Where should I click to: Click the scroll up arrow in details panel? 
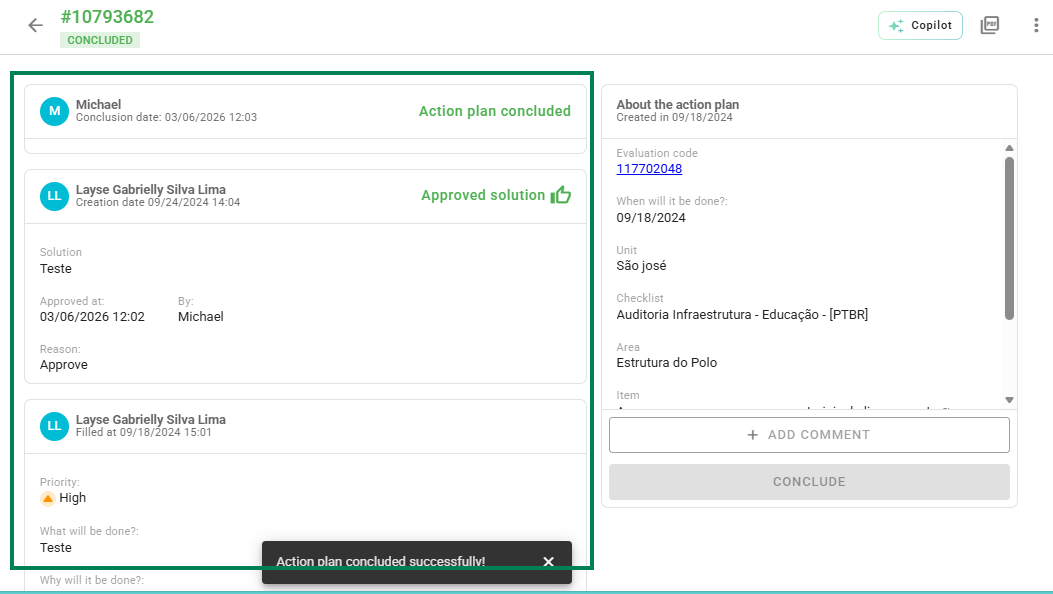coord(1009,148)
